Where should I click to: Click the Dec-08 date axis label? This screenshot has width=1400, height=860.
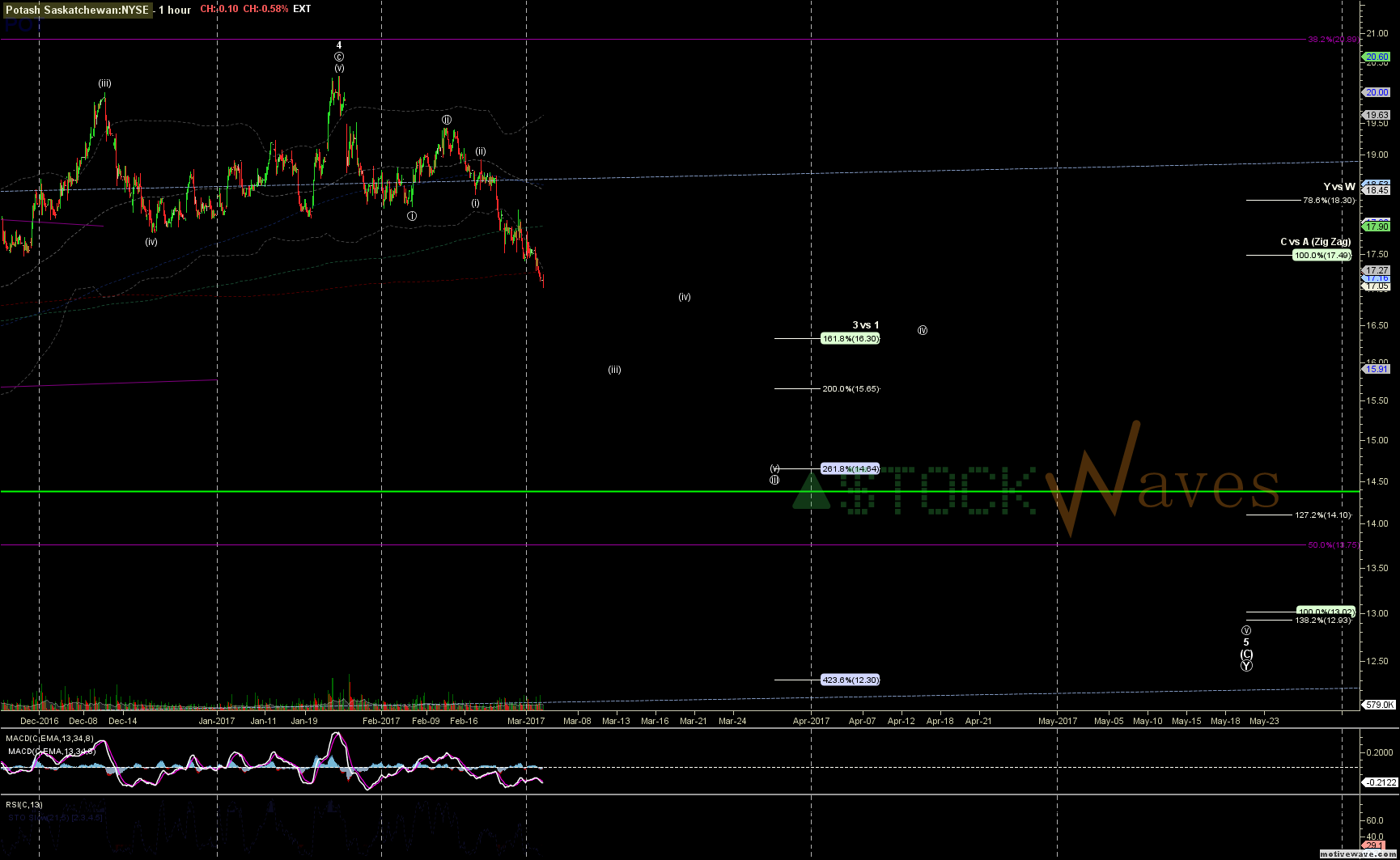tap(83, 721)
